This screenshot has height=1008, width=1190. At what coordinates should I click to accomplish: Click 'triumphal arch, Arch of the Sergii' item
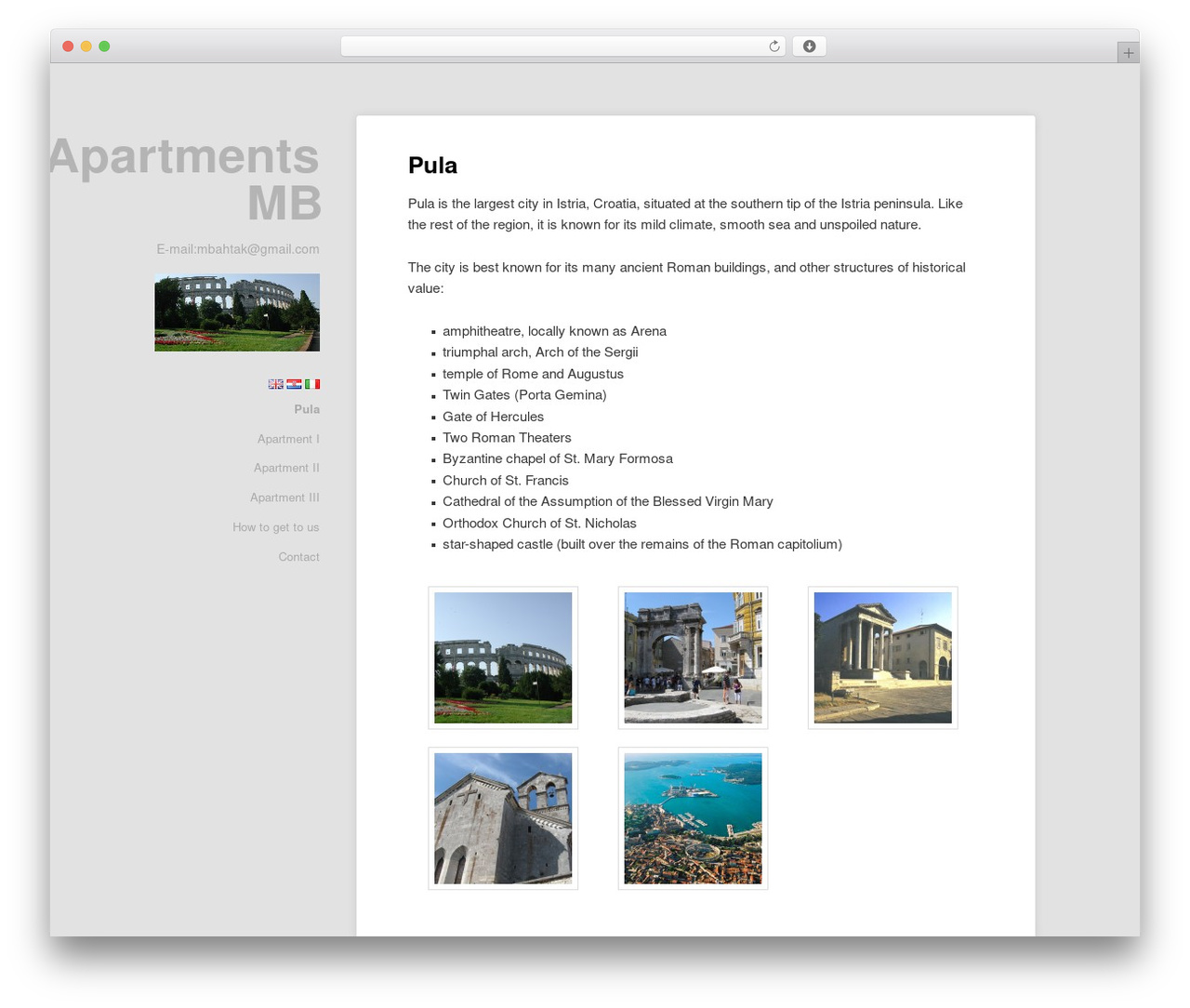click(x=540, y=352)
